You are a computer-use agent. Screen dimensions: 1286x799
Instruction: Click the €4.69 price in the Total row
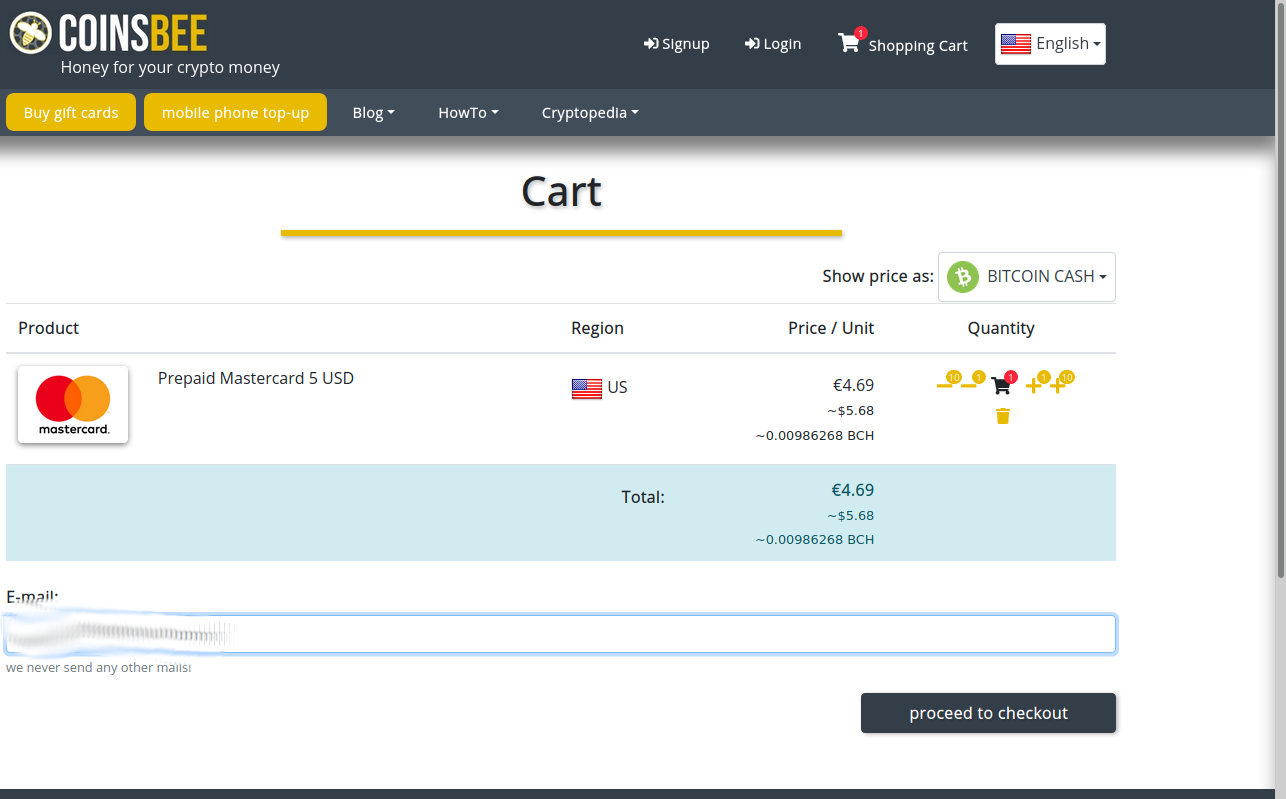pos(853,490)
